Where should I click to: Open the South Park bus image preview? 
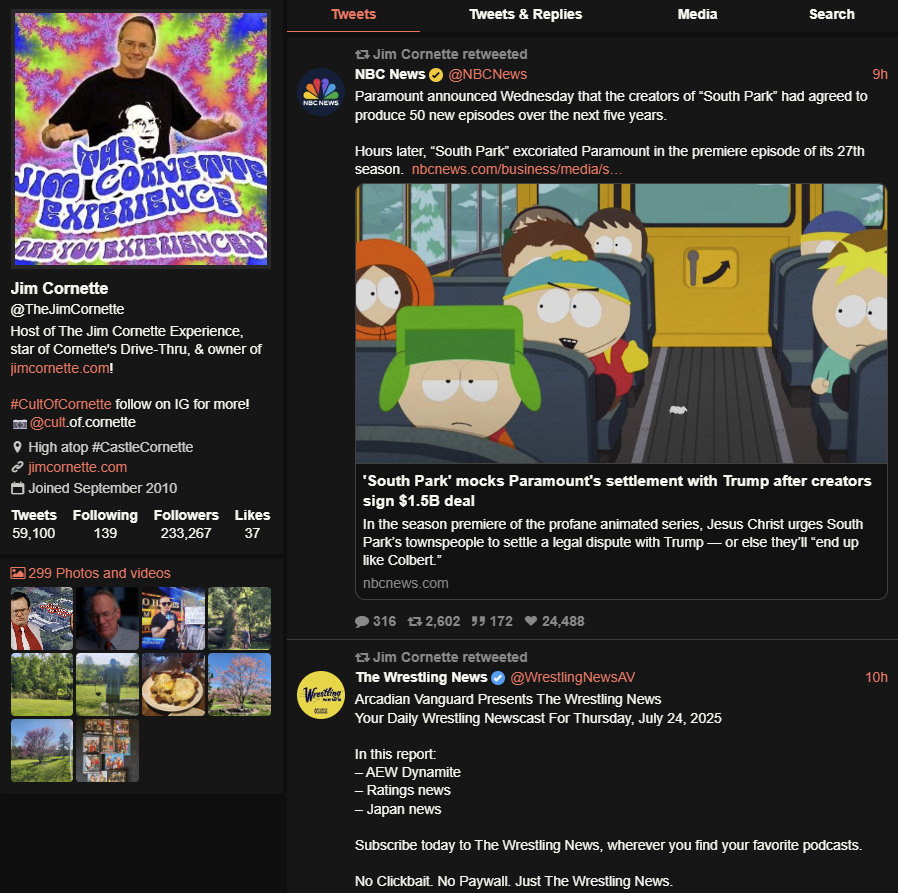pos(621,324)
